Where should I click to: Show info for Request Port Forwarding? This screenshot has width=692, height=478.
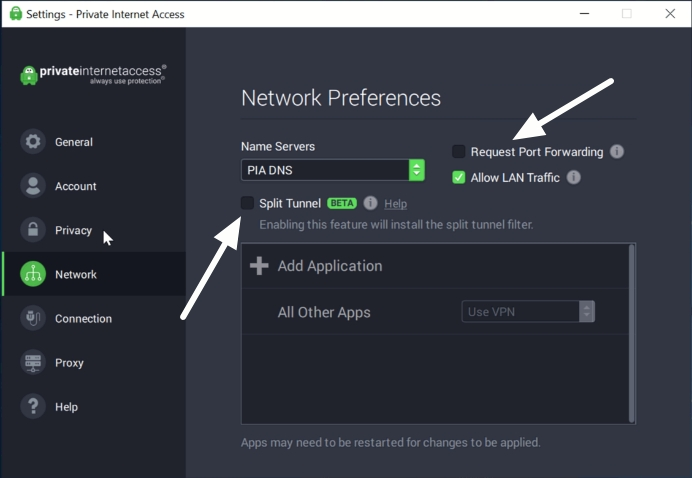tap(617, 151)
